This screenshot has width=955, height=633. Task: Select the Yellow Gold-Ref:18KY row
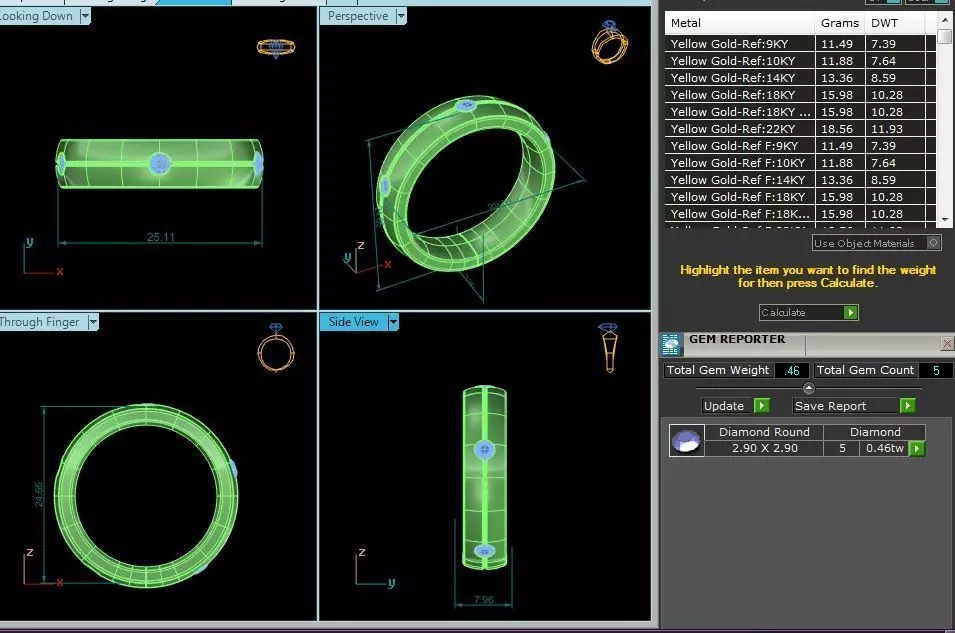pyautogui.click(x=800, y=95)
